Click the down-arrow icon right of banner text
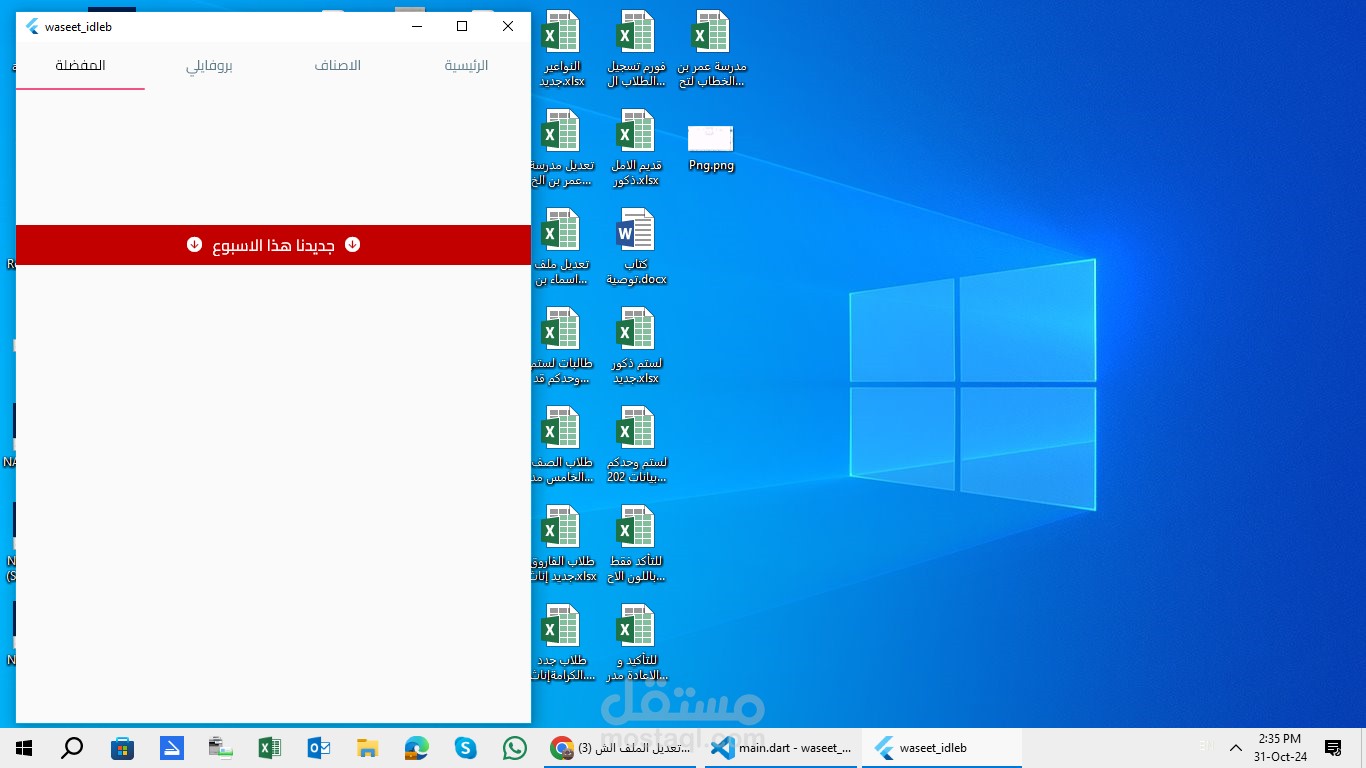This screenshot has height=768, width=1366. click(352, 245)
